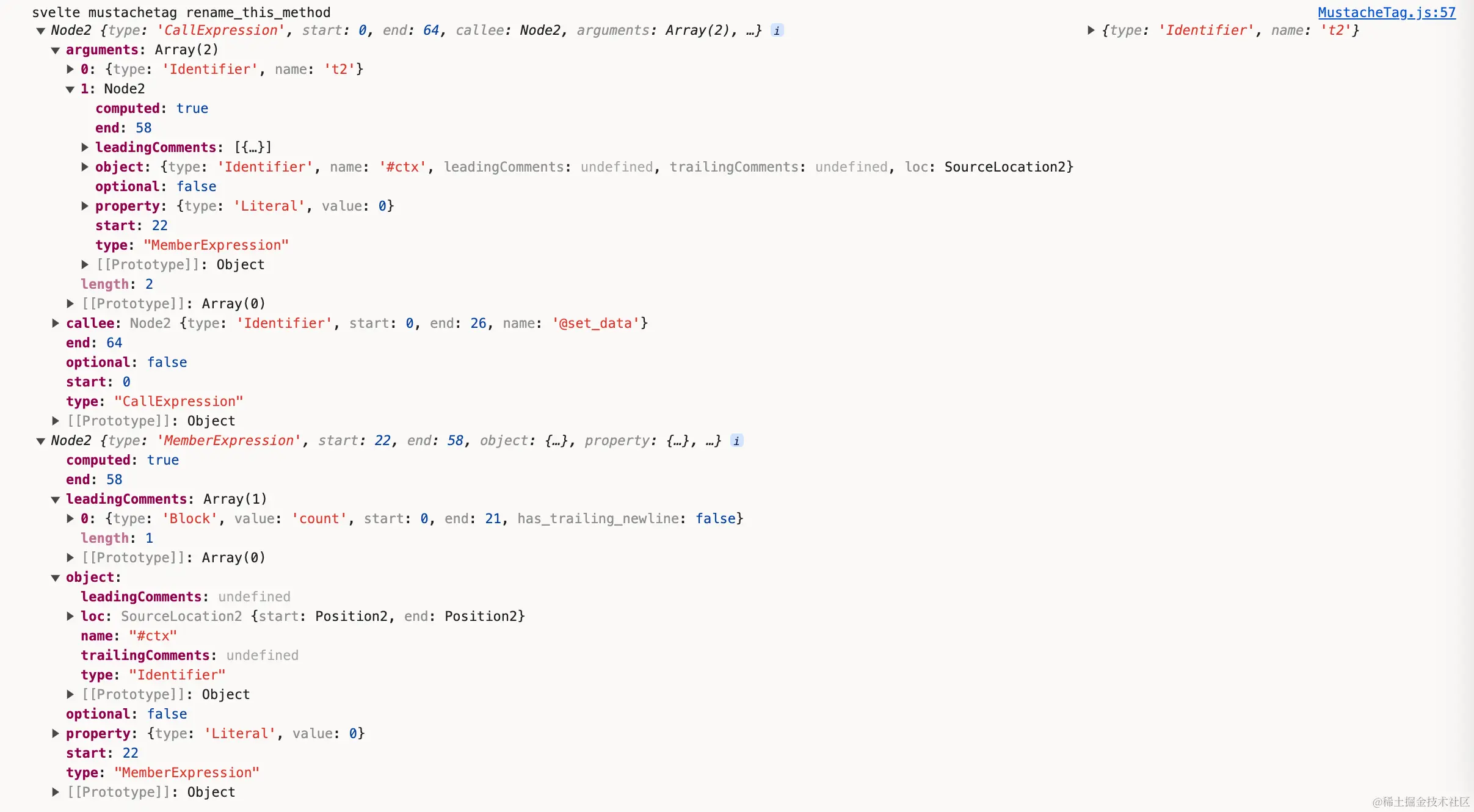Collapse the lower object: entry
1474x812 pixels.
[55, 578]
